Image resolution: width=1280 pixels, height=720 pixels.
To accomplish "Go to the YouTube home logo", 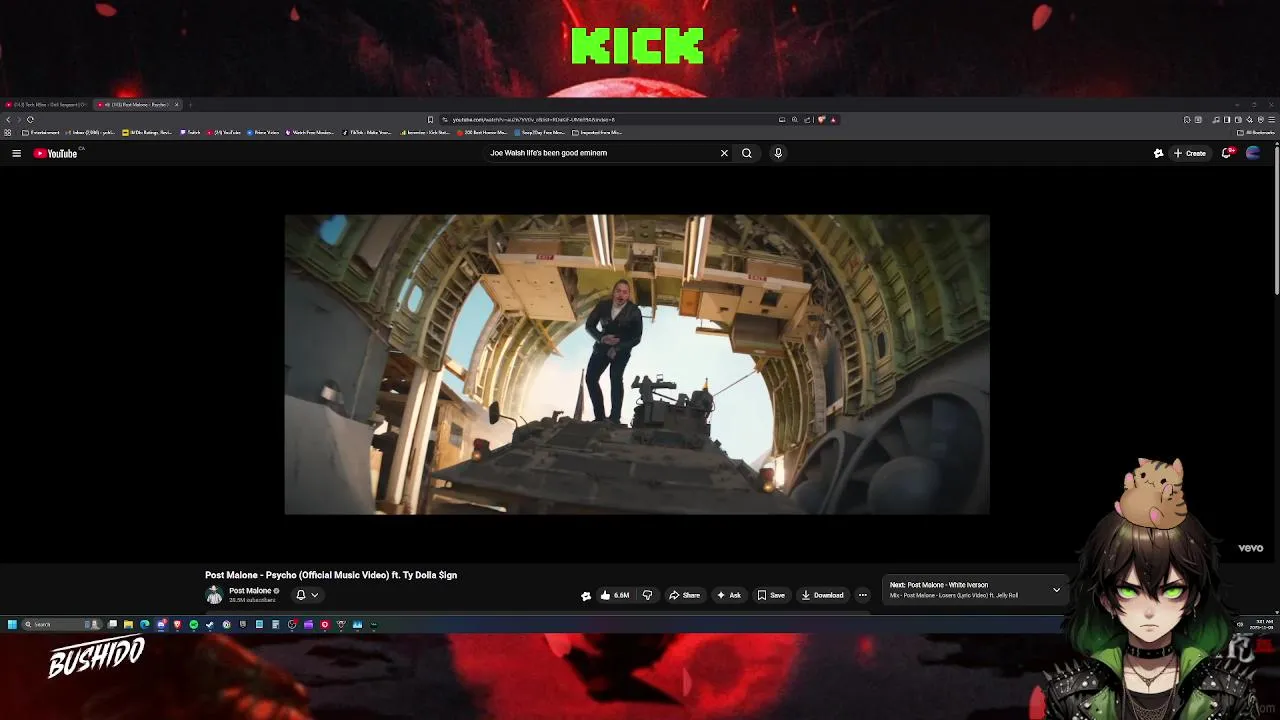I will click(x=55, y=153).
